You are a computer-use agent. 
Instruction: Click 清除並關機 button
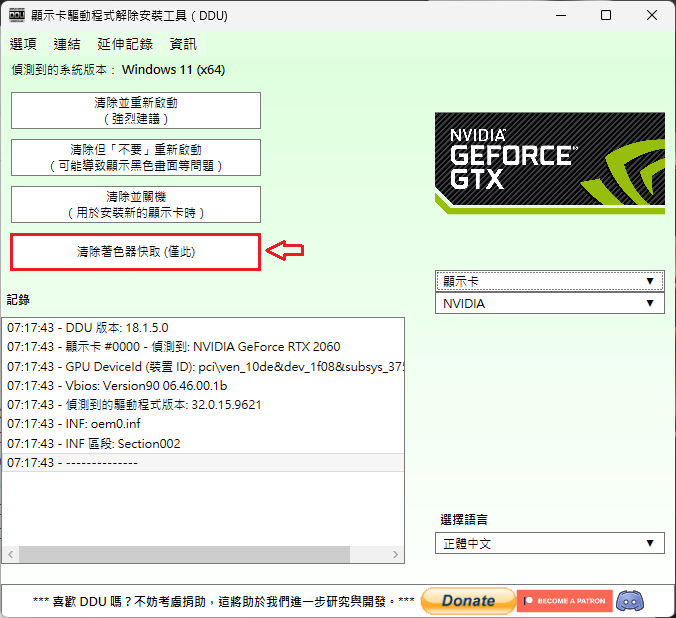136,204
